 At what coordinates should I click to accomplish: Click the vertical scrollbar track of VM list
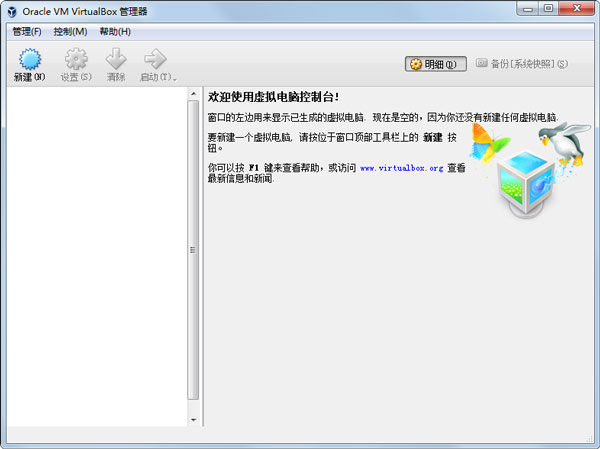pyautogui.click(x=193, y=300)
